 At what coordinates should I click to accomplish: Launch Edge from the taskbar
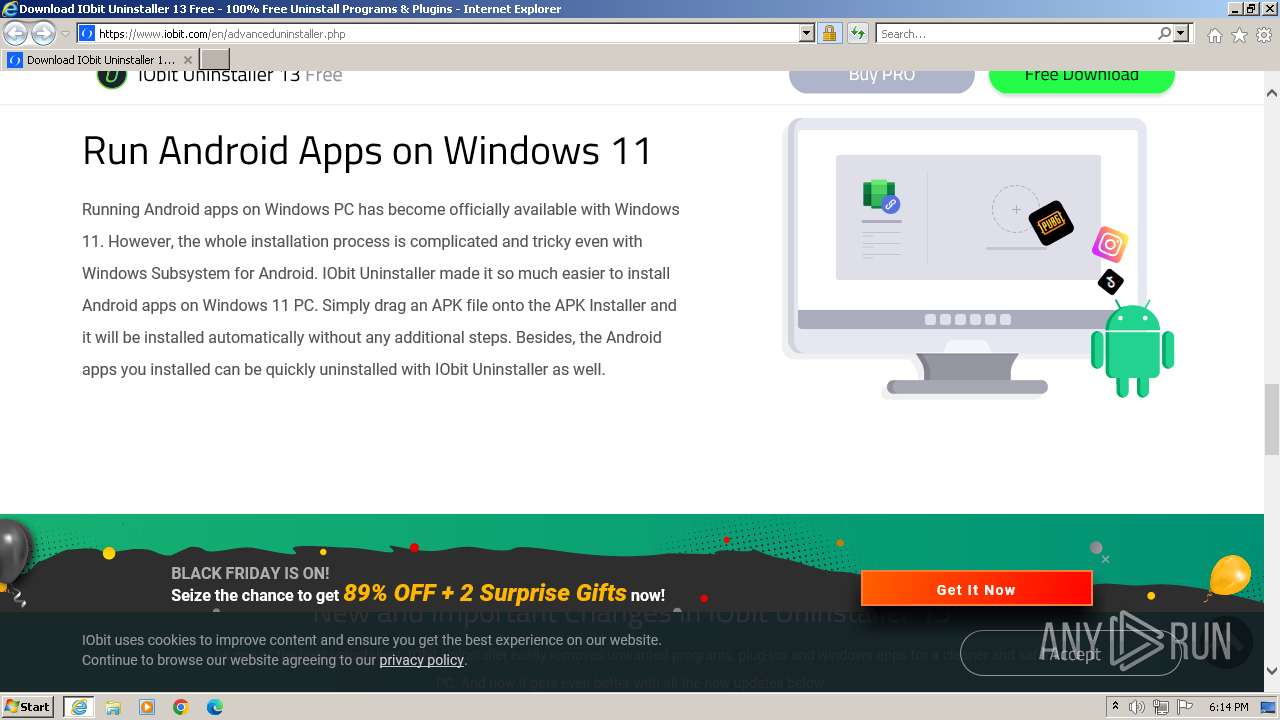215,707
